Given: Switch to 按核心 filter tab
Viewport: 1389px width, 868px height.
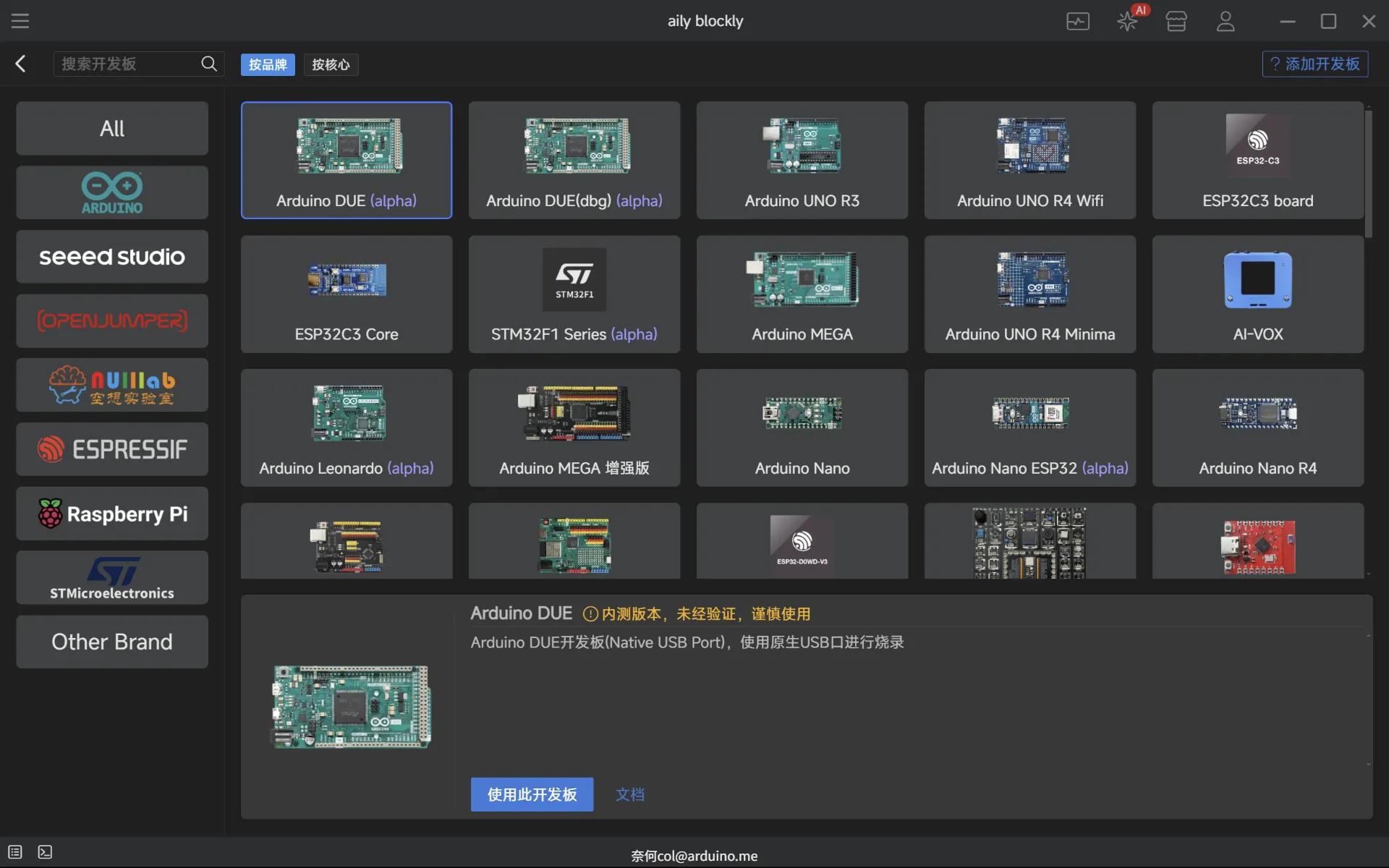Looking at the screenshot, I should point(331,64).
